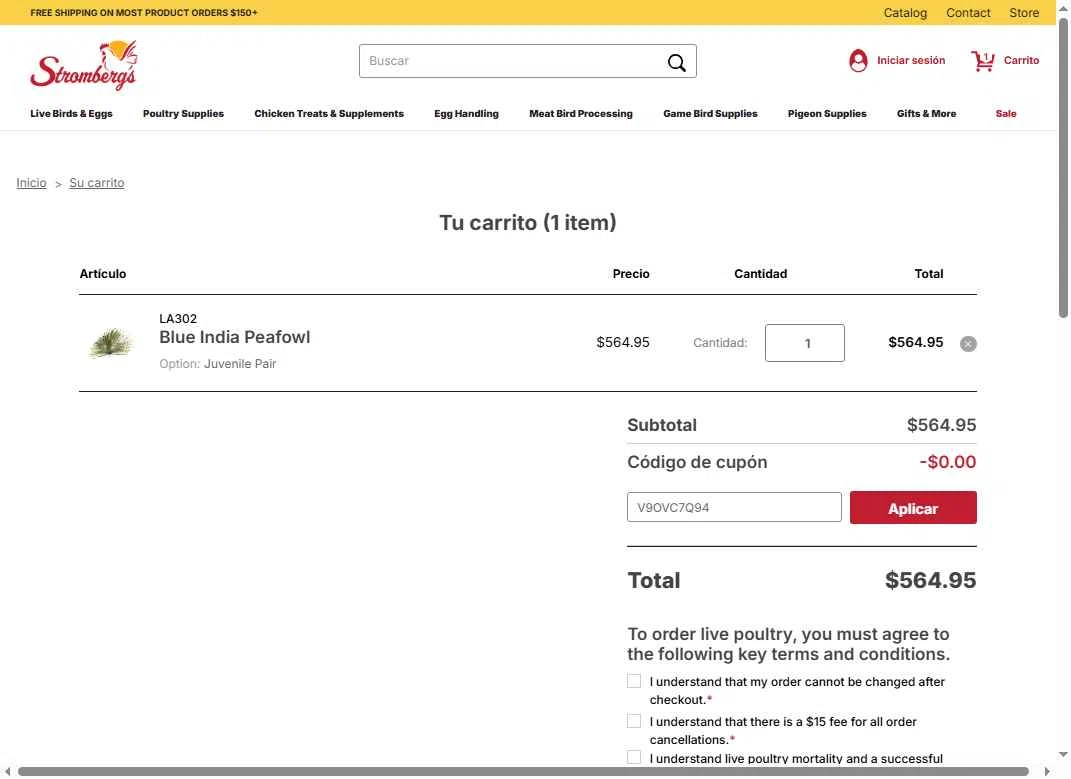Screen dimensions: 1071x779
Task: Click the Contact link
Action: [x=968, y=13]
